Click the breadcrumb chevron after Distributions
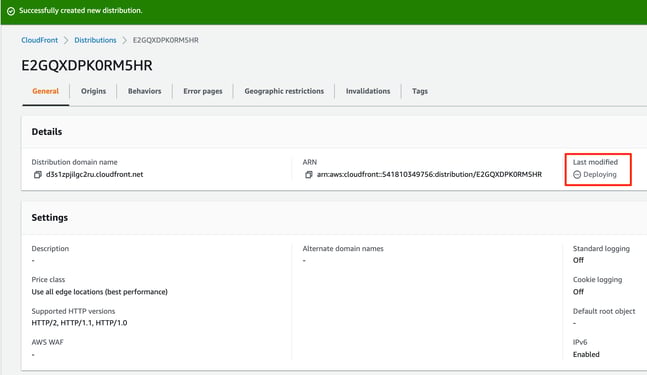 124,40
